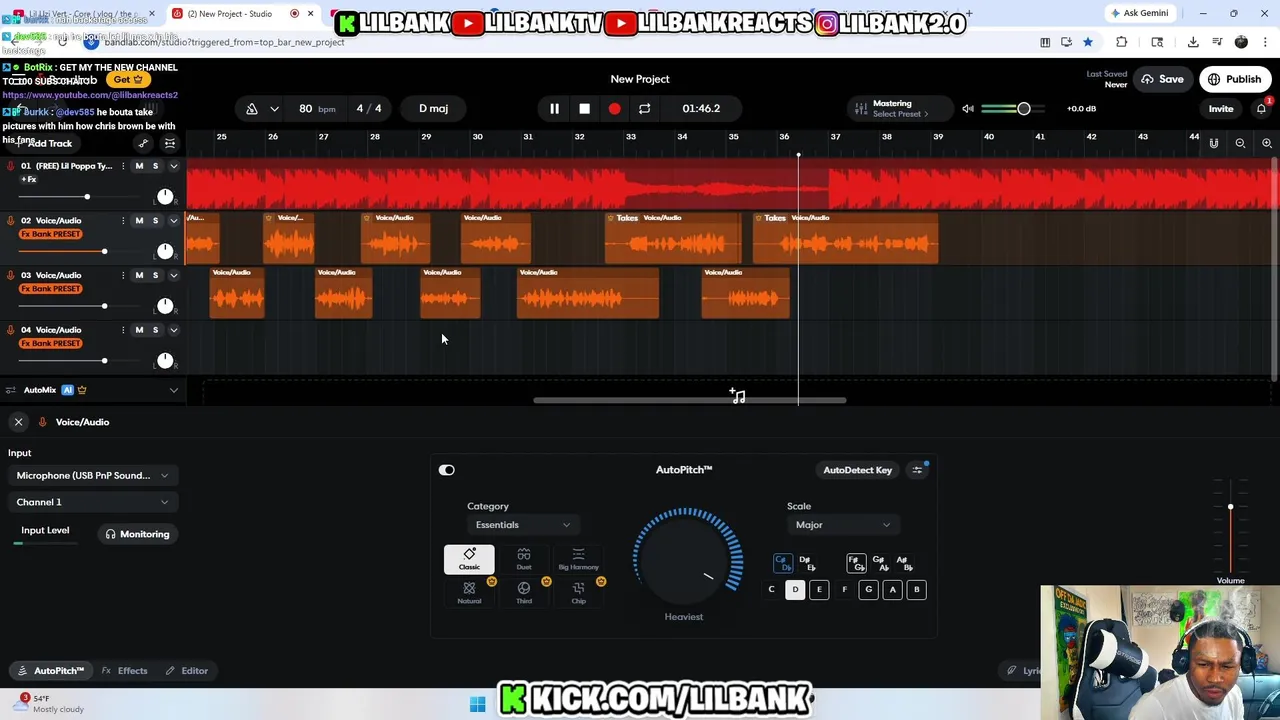The image size is (1280, 720).
Task: Click the Publish button
Action: coord(1235,79)
